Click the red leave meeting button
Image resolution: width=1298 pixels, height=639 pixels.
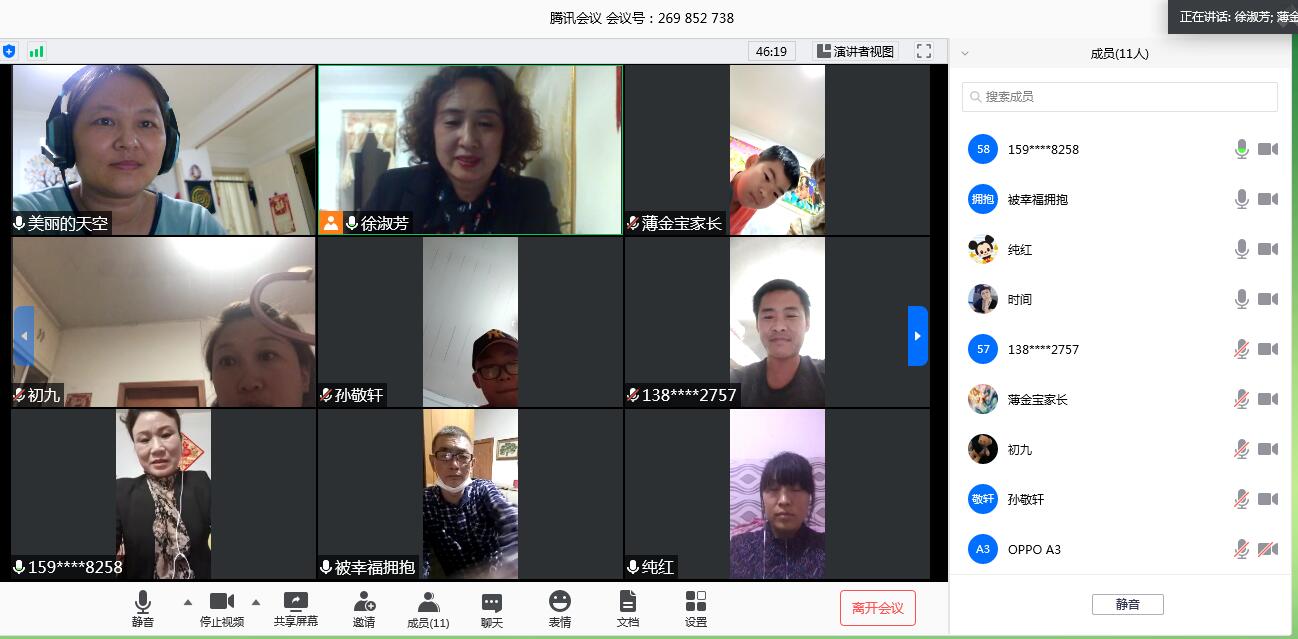(877, 608)
